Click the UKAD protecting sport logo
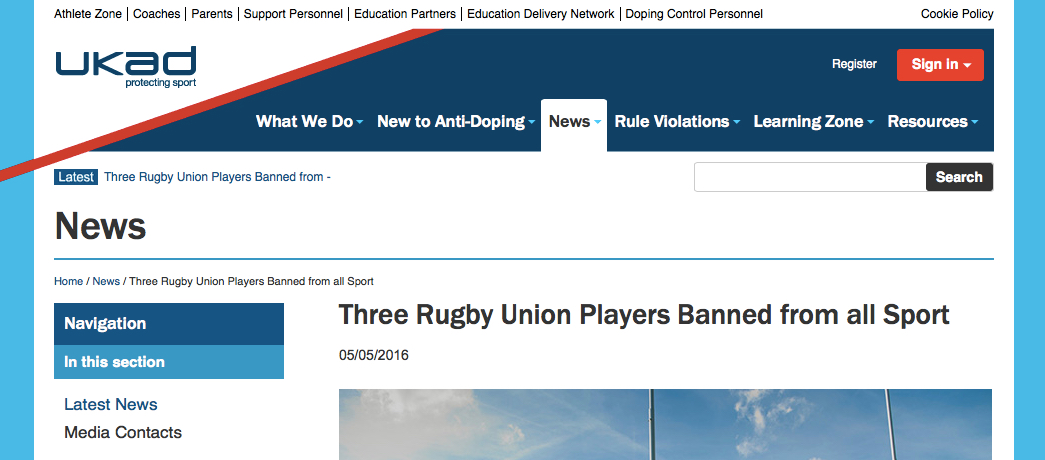The width and height of the screenshot is (1045, 460). [x=126, y=67]
